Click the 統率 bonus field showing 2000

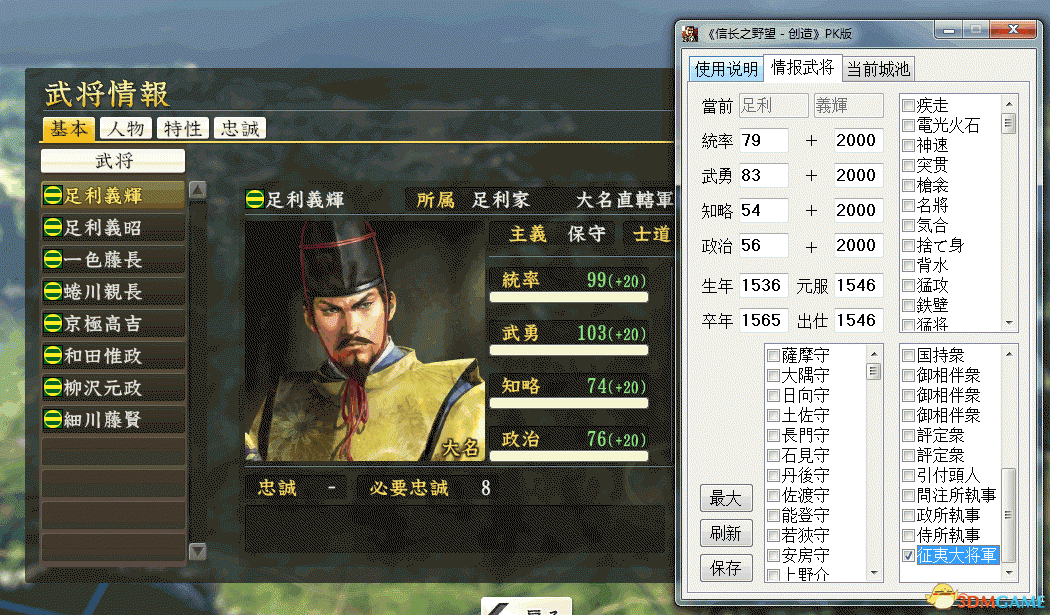858,141
